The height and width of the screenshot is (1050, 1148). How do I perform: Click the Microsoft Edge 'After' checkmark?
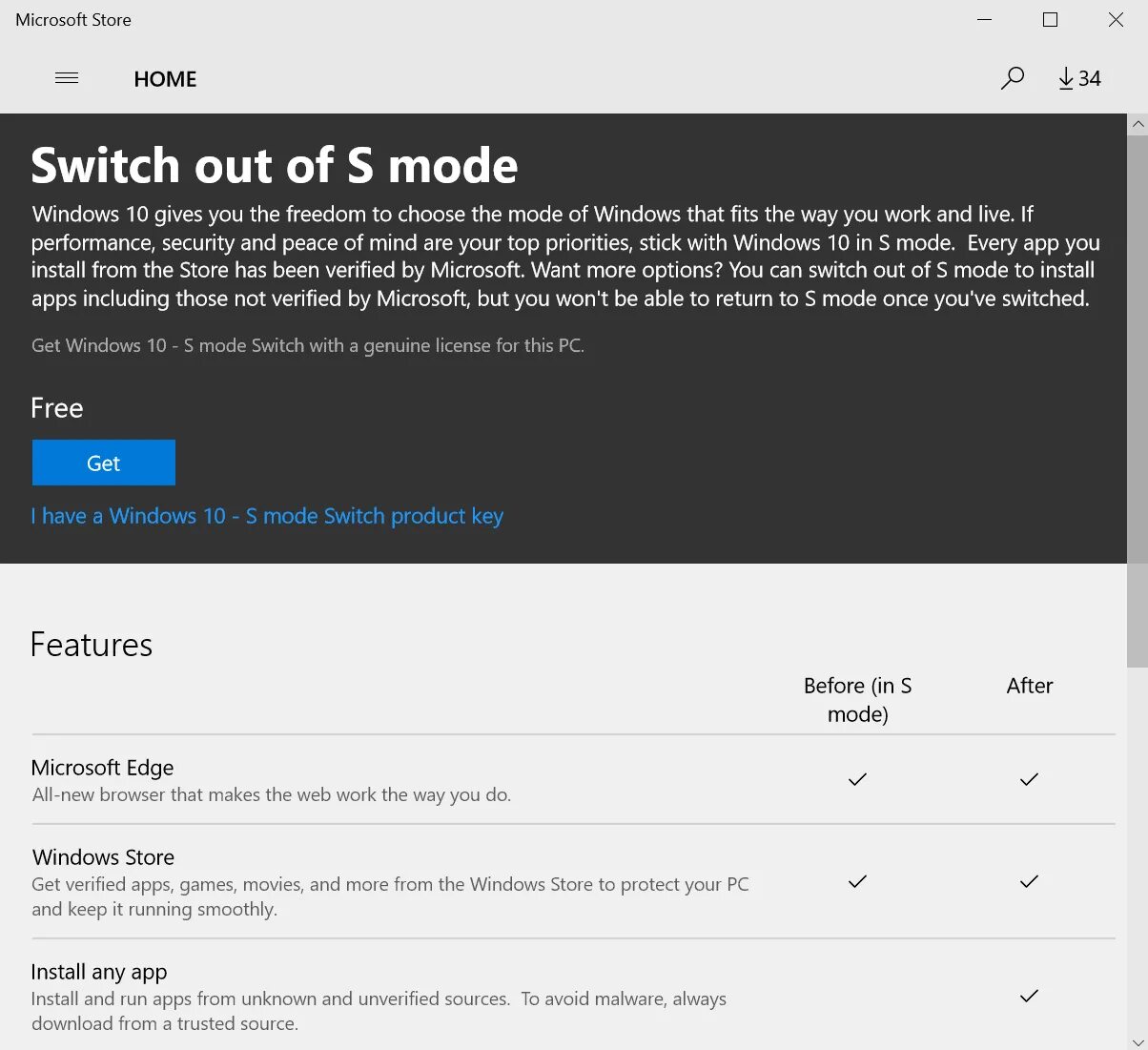tap(1029, 779)
